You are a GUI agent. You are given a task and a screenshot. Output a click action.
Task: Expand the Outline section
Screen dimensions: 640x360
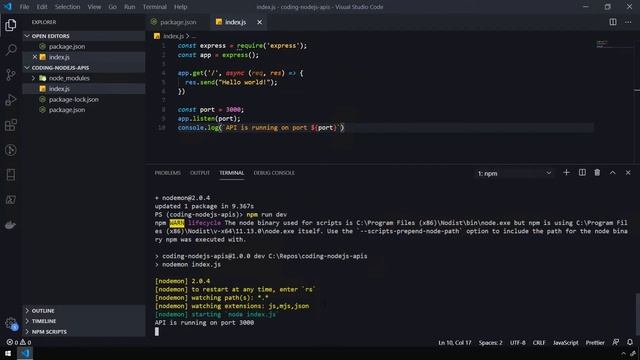(84, 311)
